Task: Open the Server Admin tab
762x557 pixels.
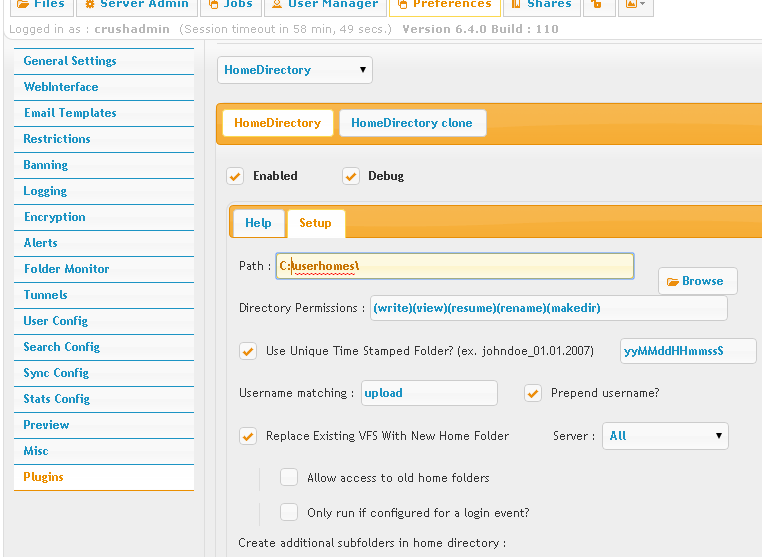Action: click(137, 6)
